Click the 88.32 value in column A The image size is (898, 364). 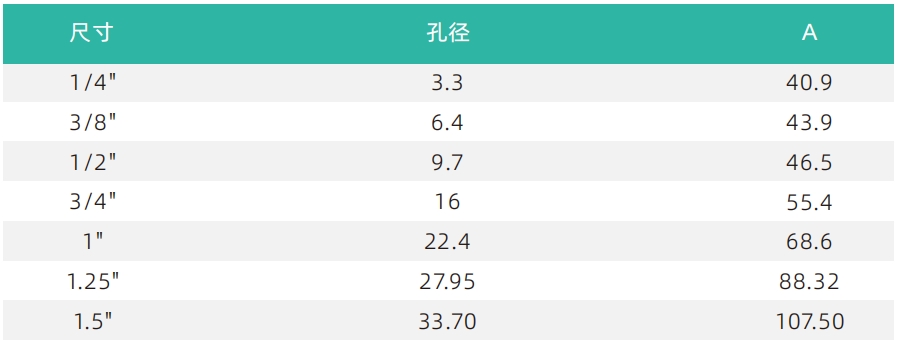(809, 282)
